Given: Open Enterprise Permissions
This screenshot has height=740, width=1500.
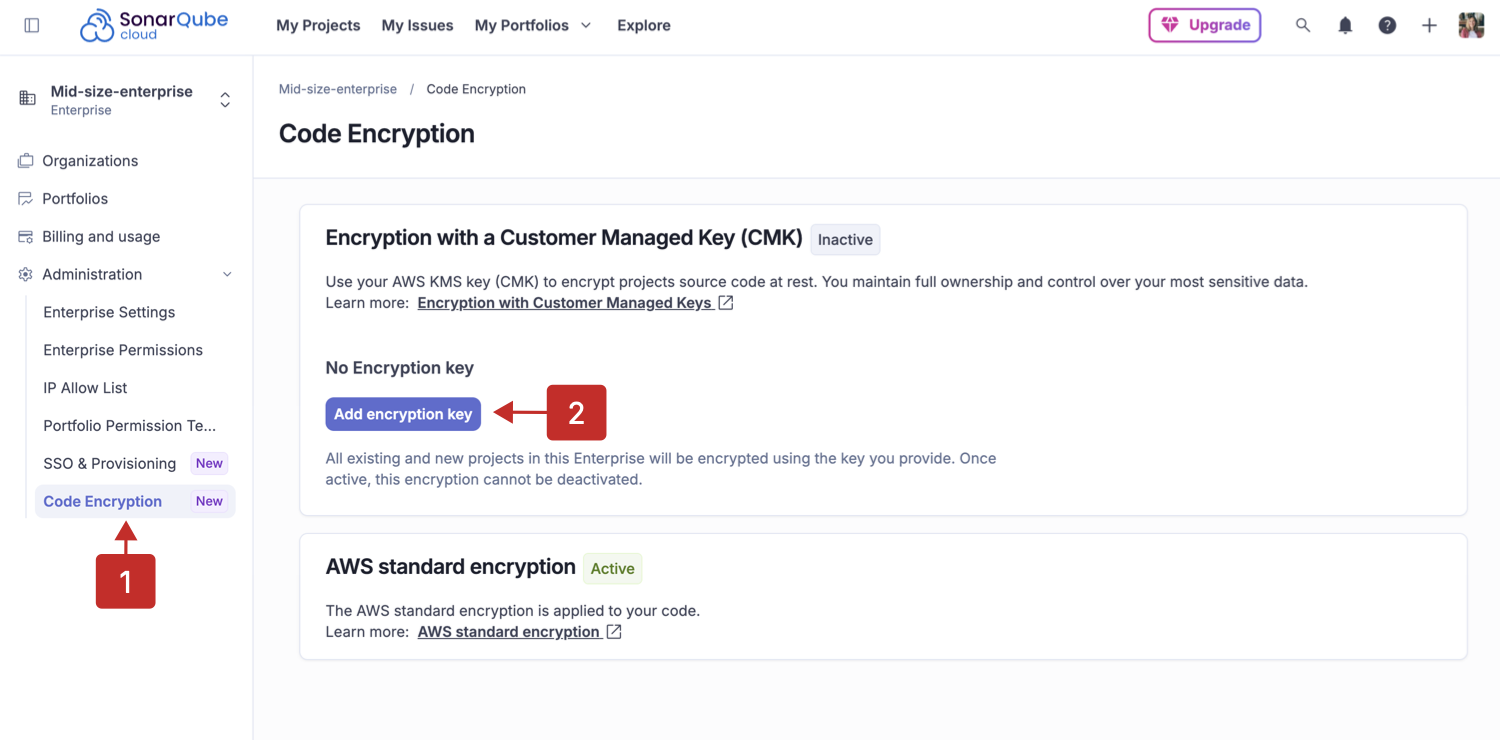Looking at the screenshot, I should [x=123, y=350].
